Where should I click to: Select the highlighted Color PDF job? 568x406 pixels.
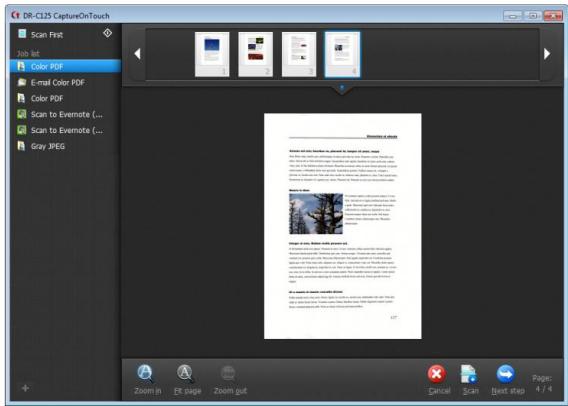65,67
